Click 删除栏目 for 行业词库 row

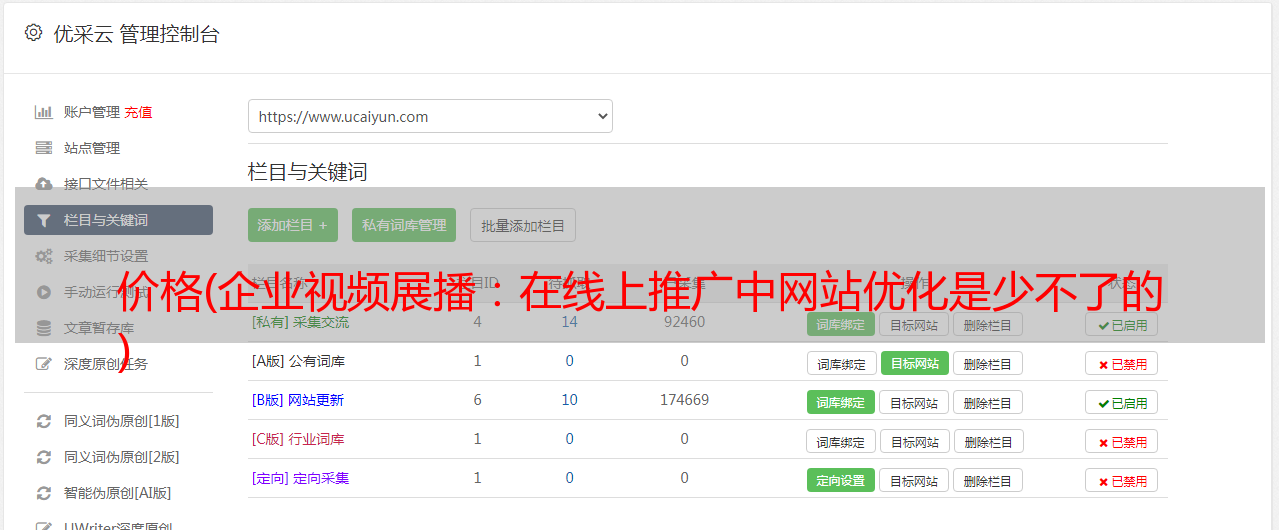click(988, 441)
